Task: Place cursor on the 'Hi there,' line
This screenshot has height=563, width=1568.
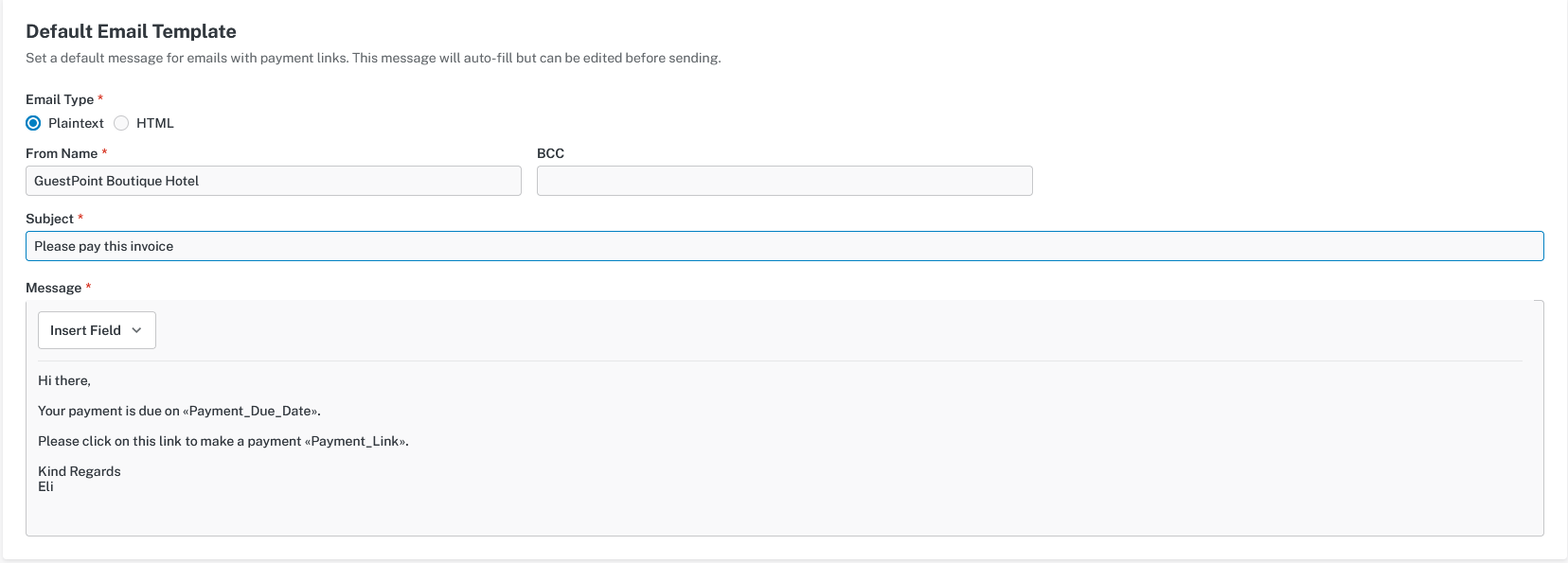Action: (x=64, y=380)
